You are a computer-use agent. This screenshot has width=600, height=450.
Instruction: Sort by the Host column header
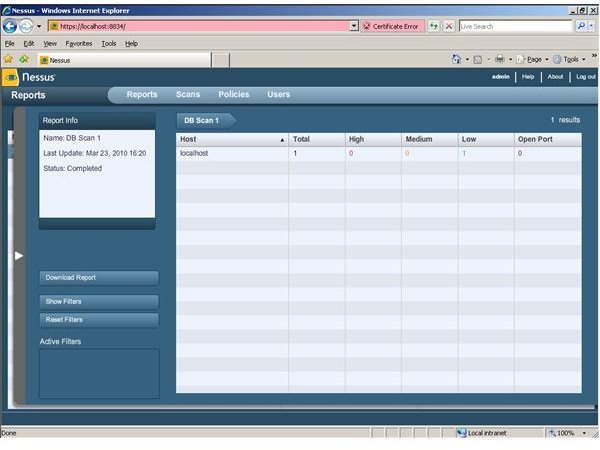pos(232,139)
